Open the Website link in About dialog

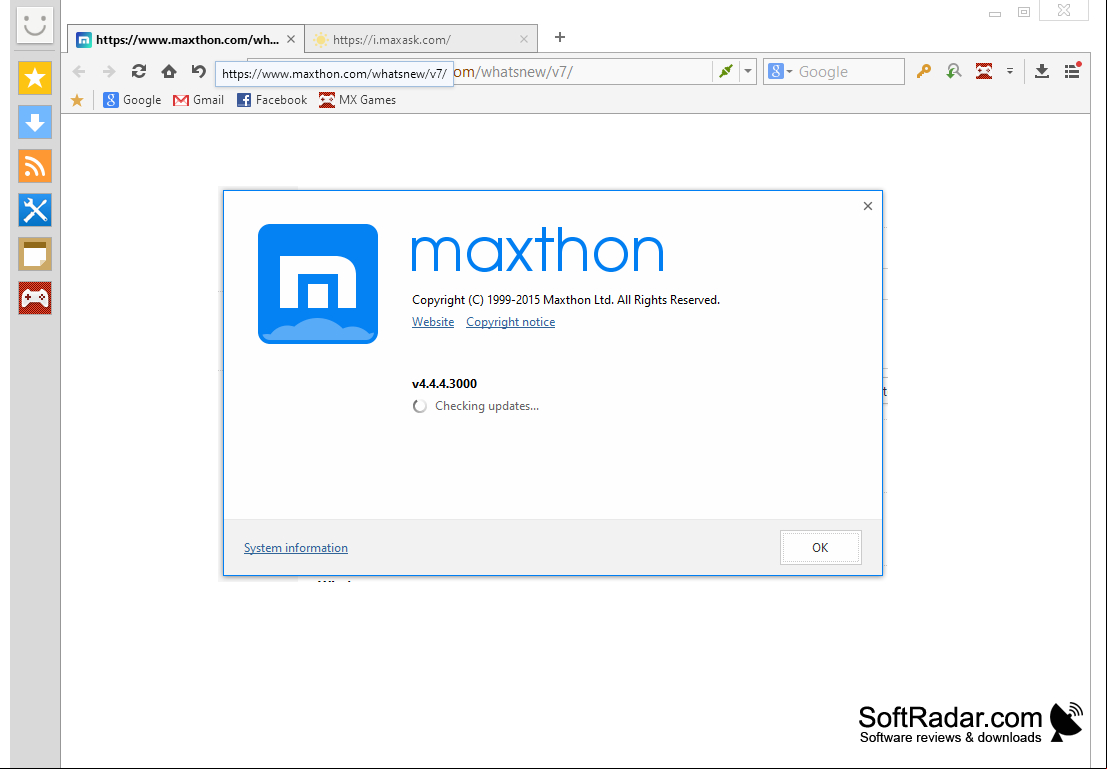point(433,322)
